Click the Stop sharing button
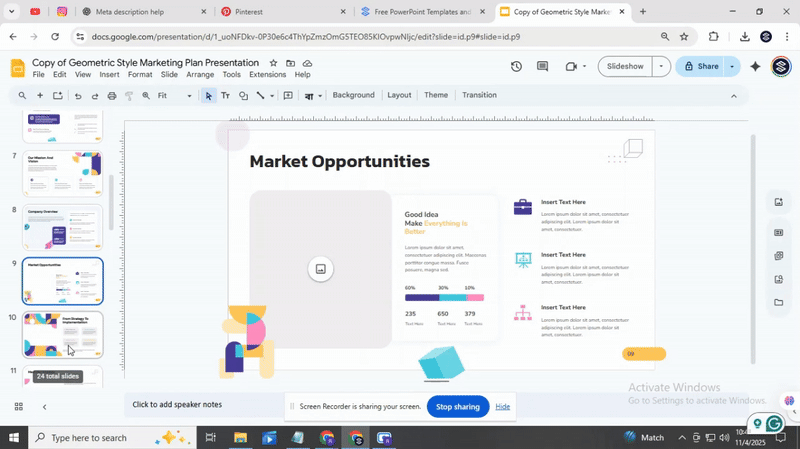The height and width of the screenshot is (449, 800). 458,406
